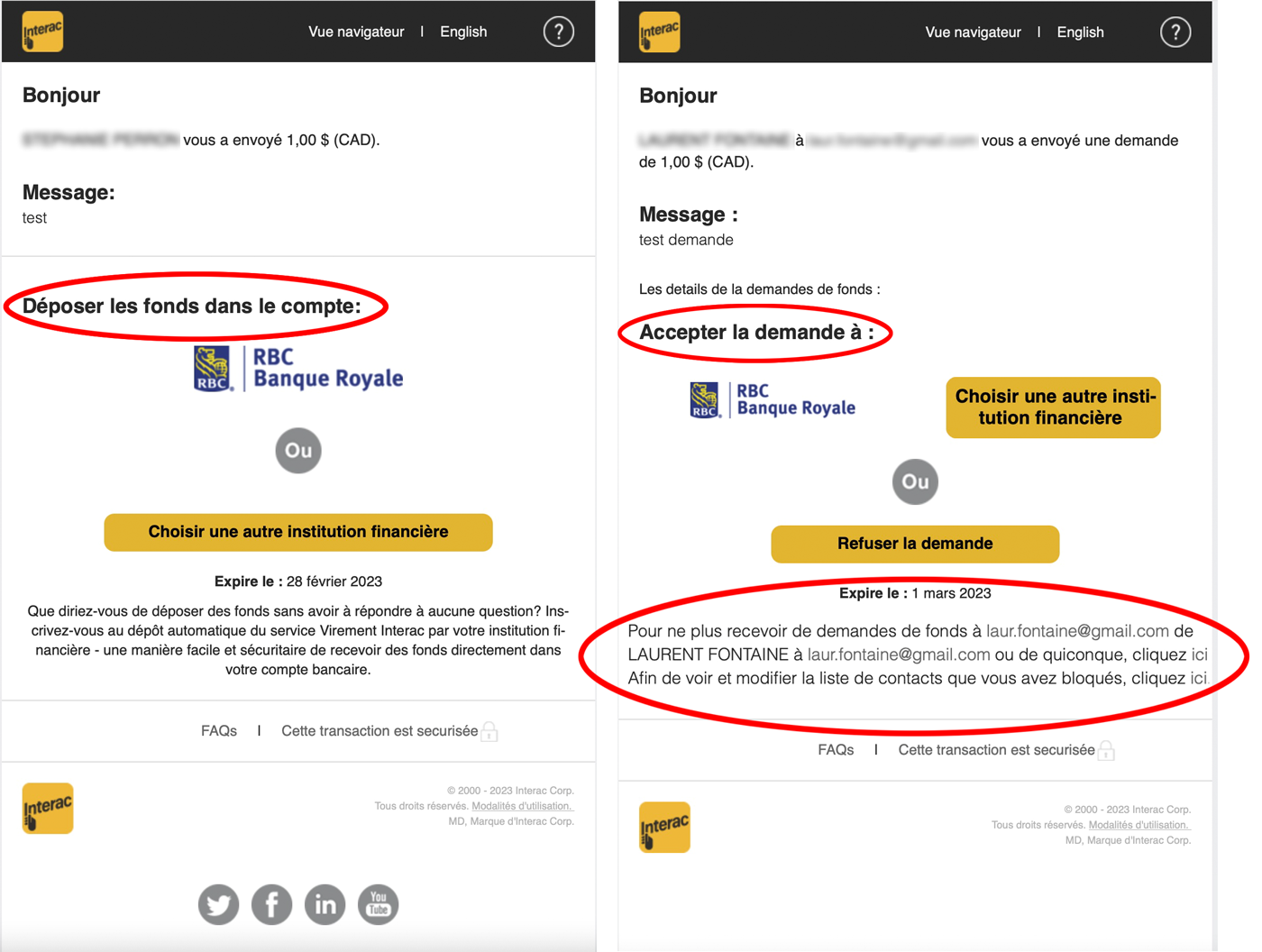Click the padlock icon next to transaction securisée
This screenshot has height=952, width=1262.
[x=489, y=731]
